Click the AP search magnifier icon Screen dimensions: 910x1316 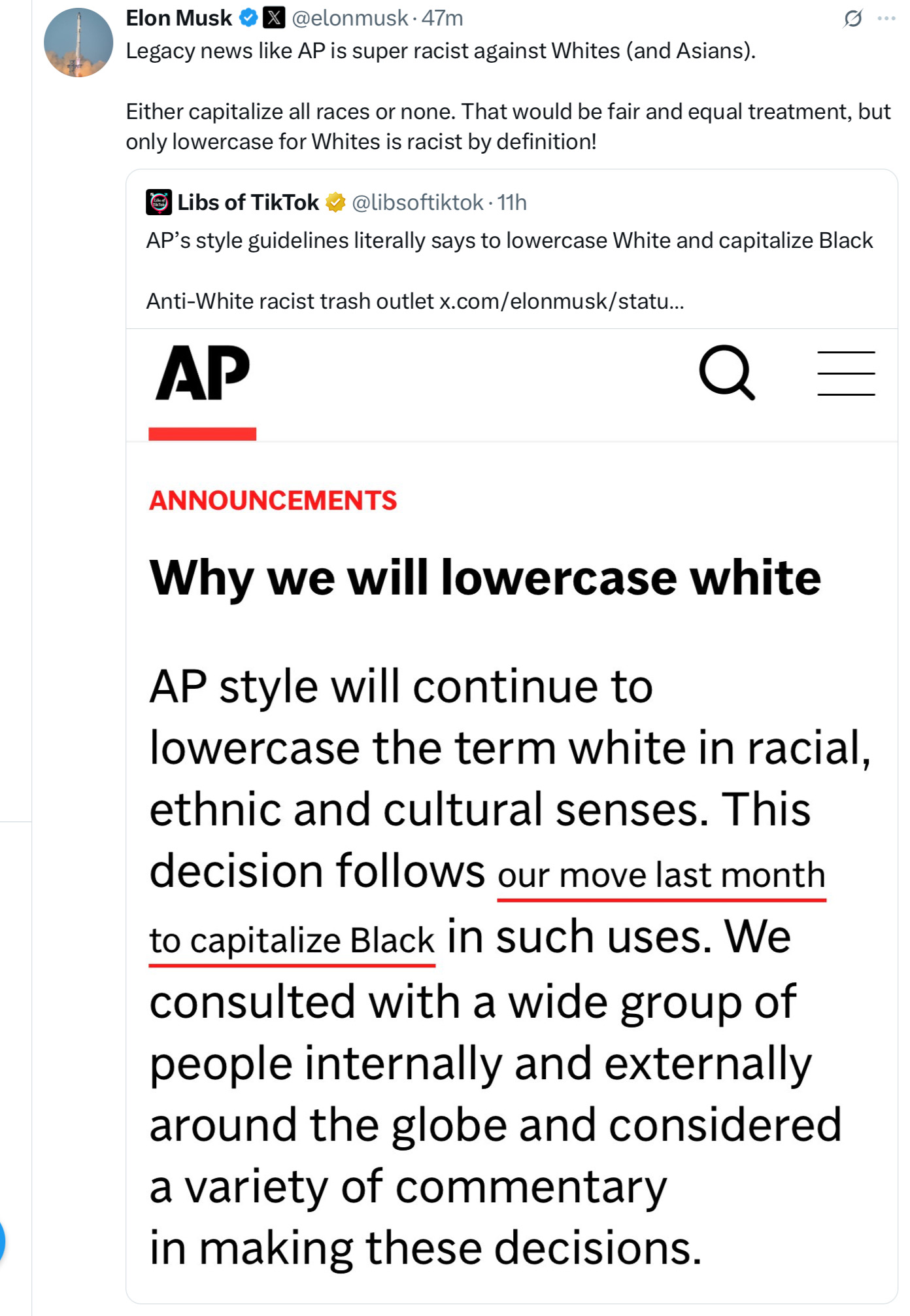pos(727,373)
